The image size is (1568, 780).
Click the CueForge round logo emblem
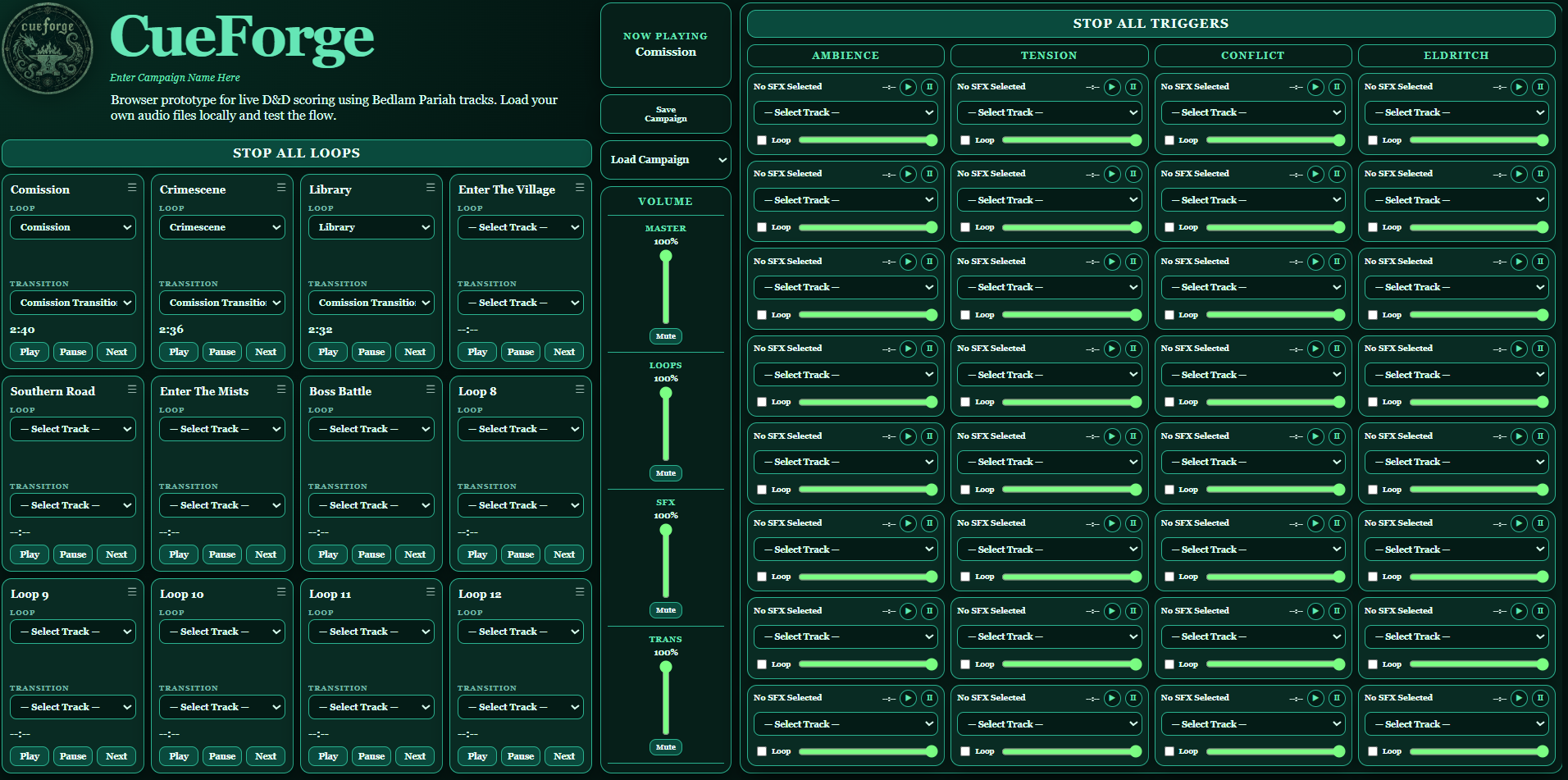coord(48,48)
